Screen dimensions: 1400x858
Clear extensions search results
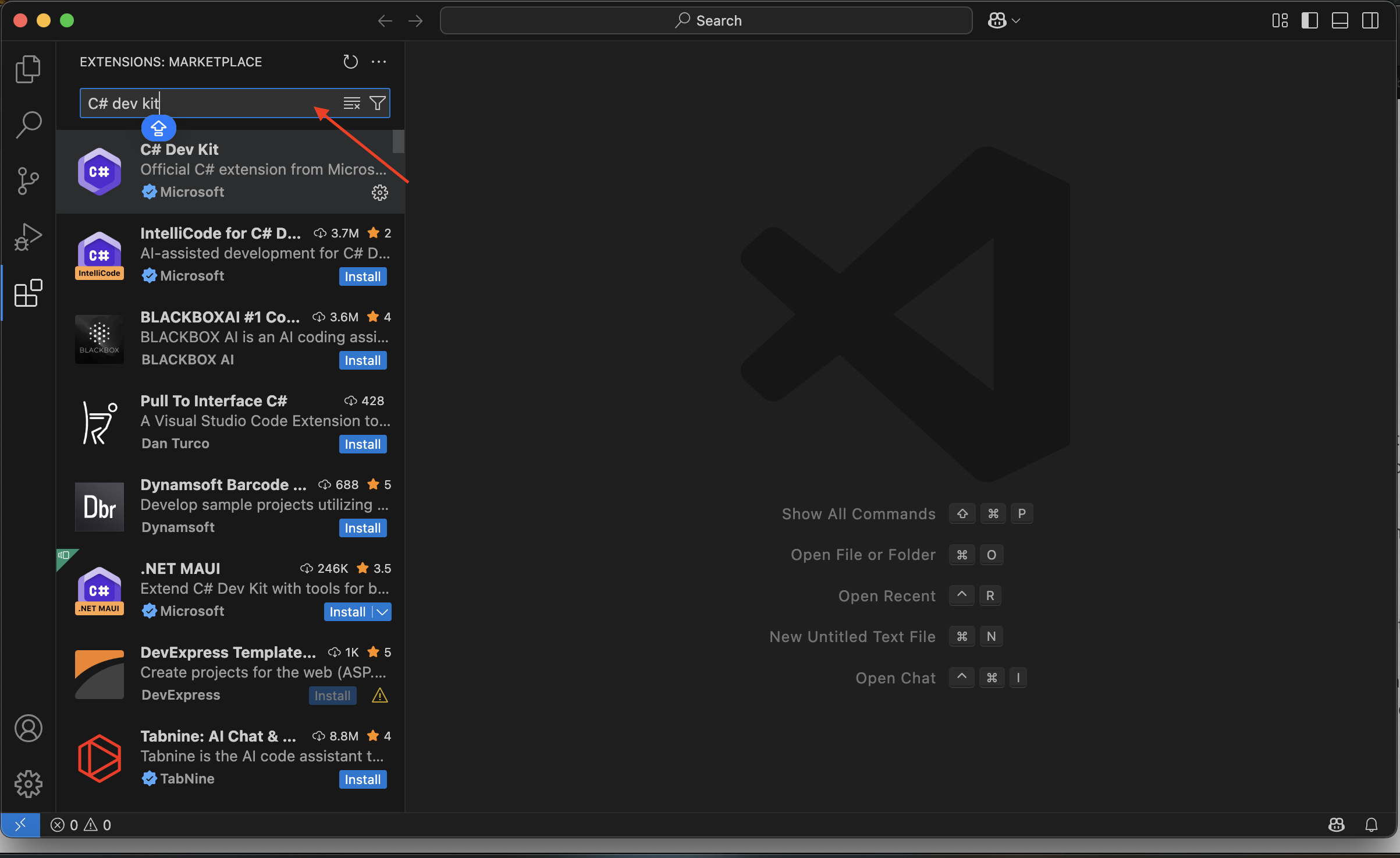[351, 104]
